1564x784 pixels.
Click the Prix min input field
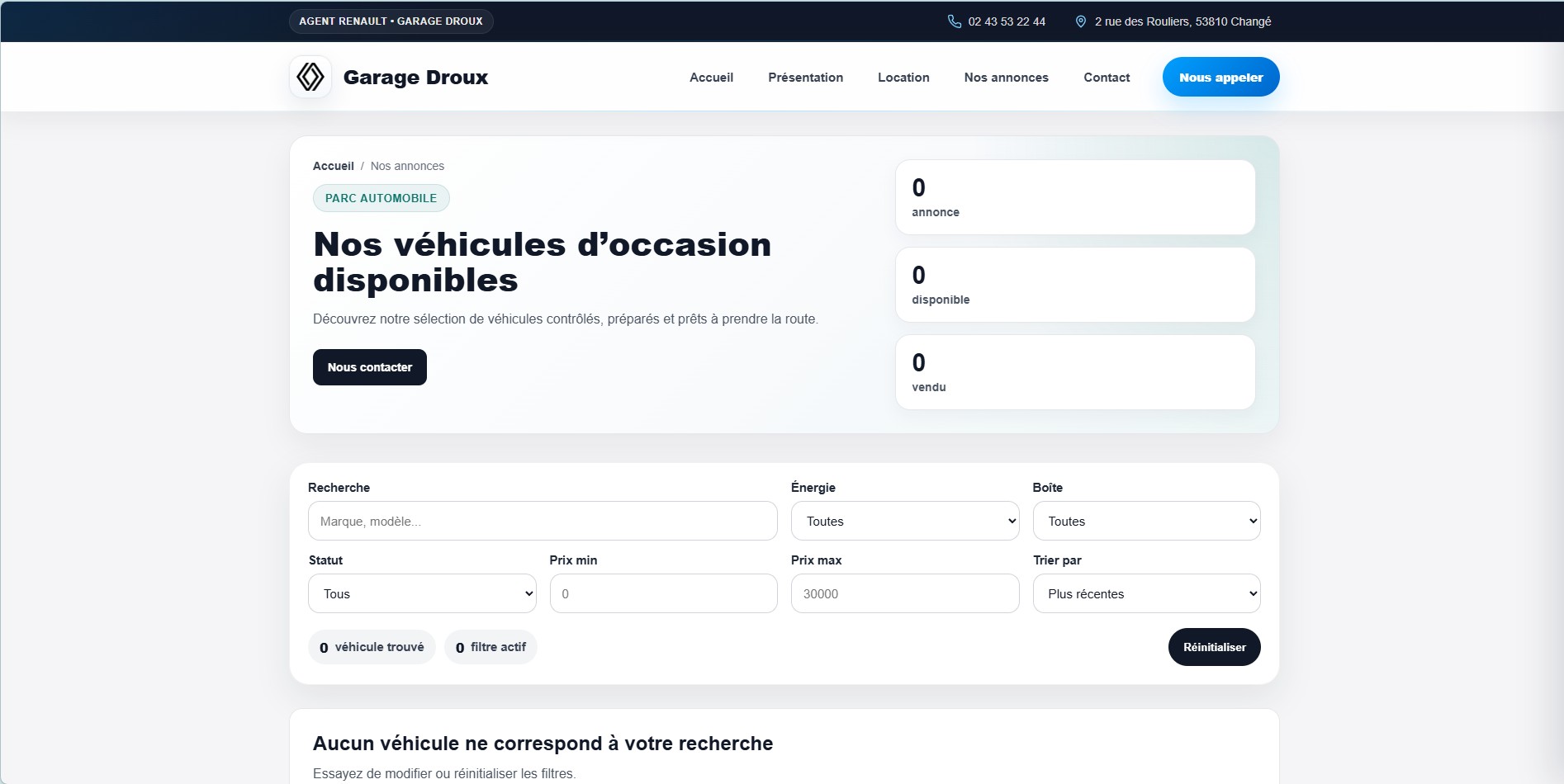(663, 593)
